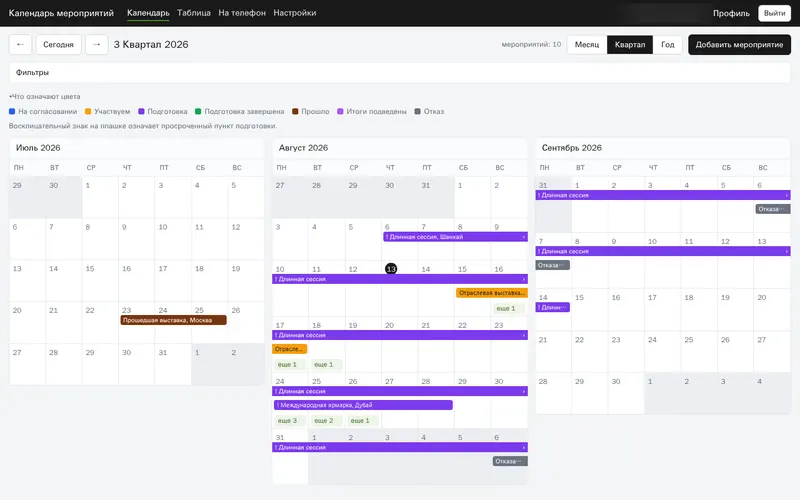Click the purple Подготовка legend swatch
The height and width of the screenshot is (500, 800).
click(141, 111)
